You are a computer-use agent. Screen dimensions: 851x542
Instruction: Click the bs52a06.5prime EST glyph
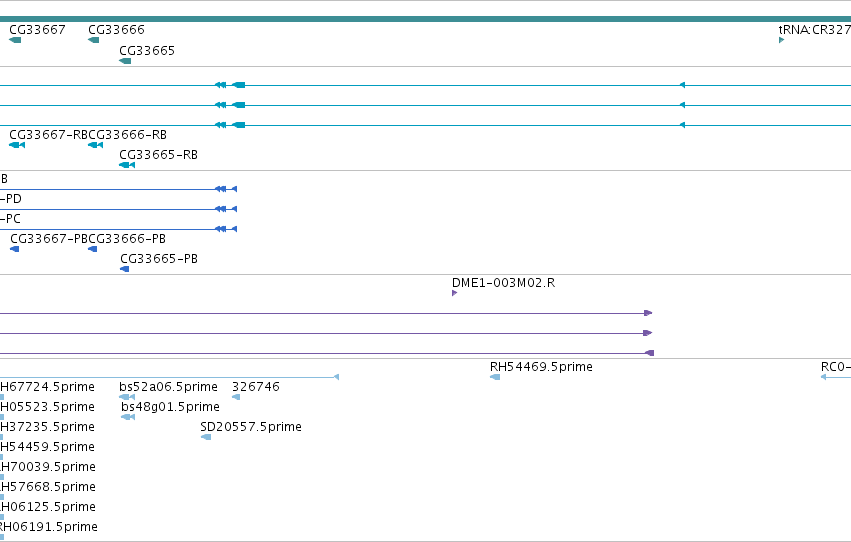[127, 397]
